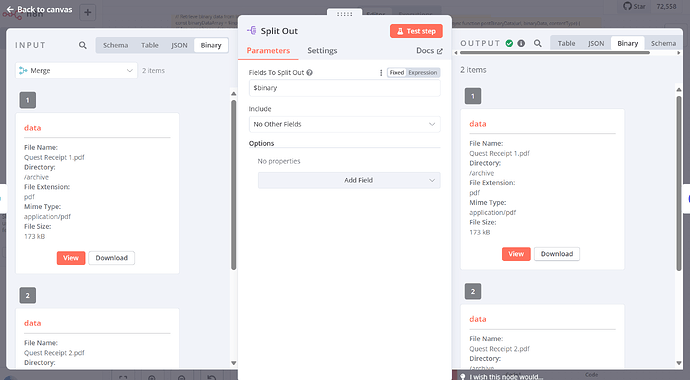Click the search icon in the OUTPUT panel

pos(538,44)
